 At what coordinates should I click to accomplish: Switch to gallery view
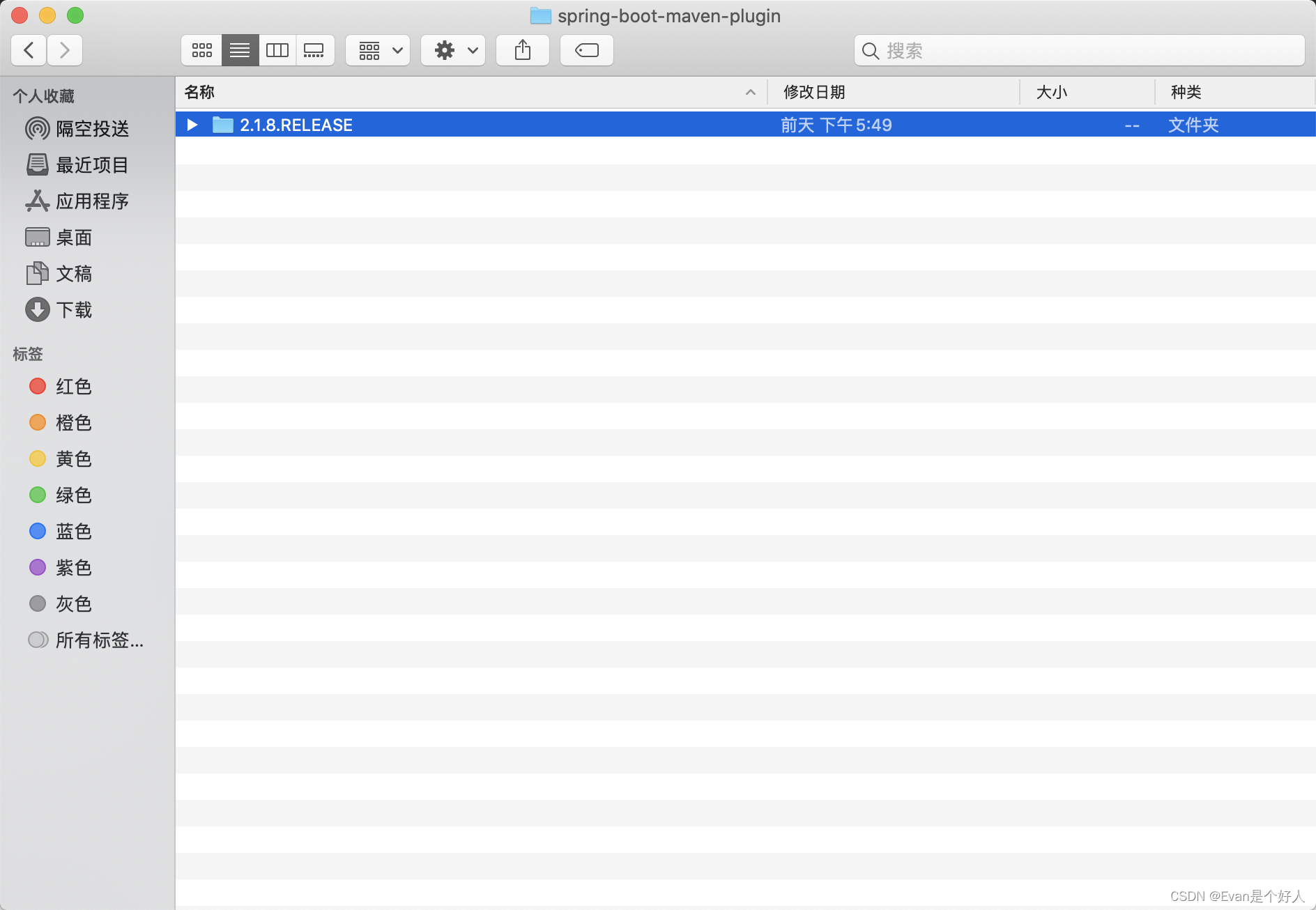(315, 50)
